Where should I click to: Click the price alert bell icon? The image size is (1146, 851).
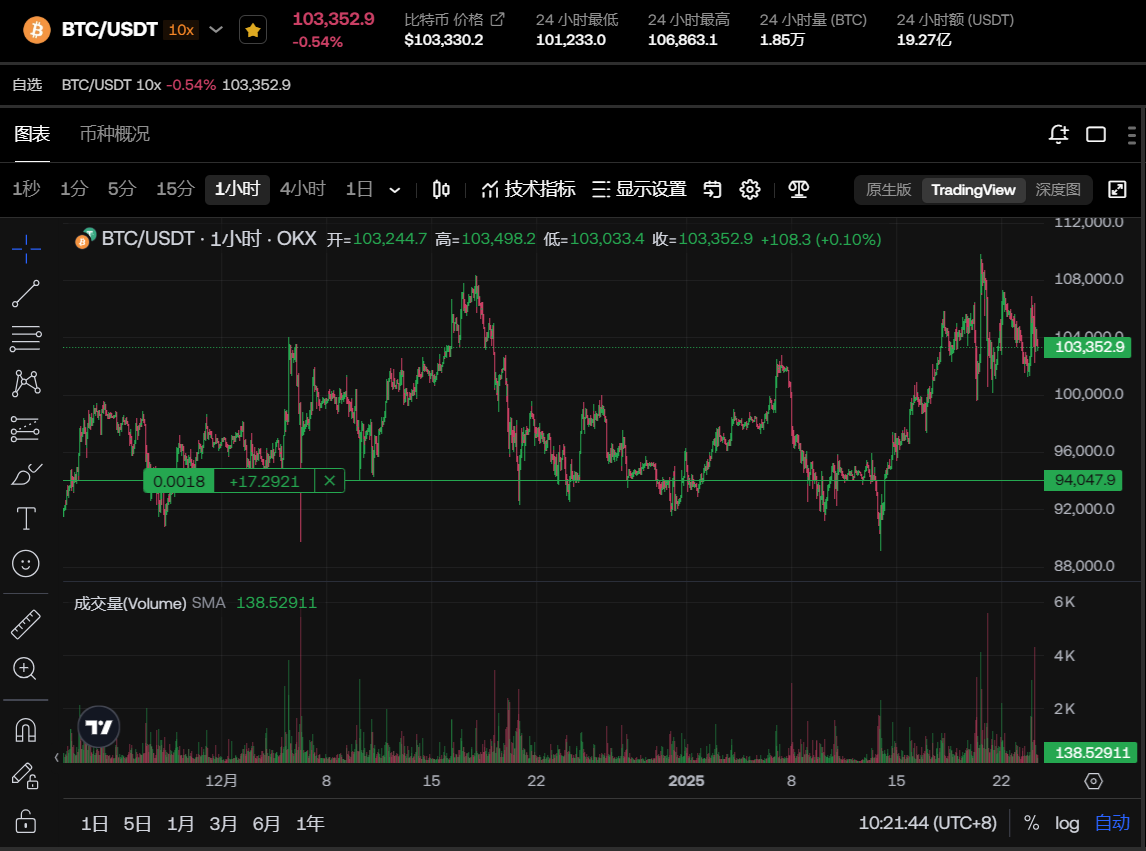click(x=1058, y=134)
